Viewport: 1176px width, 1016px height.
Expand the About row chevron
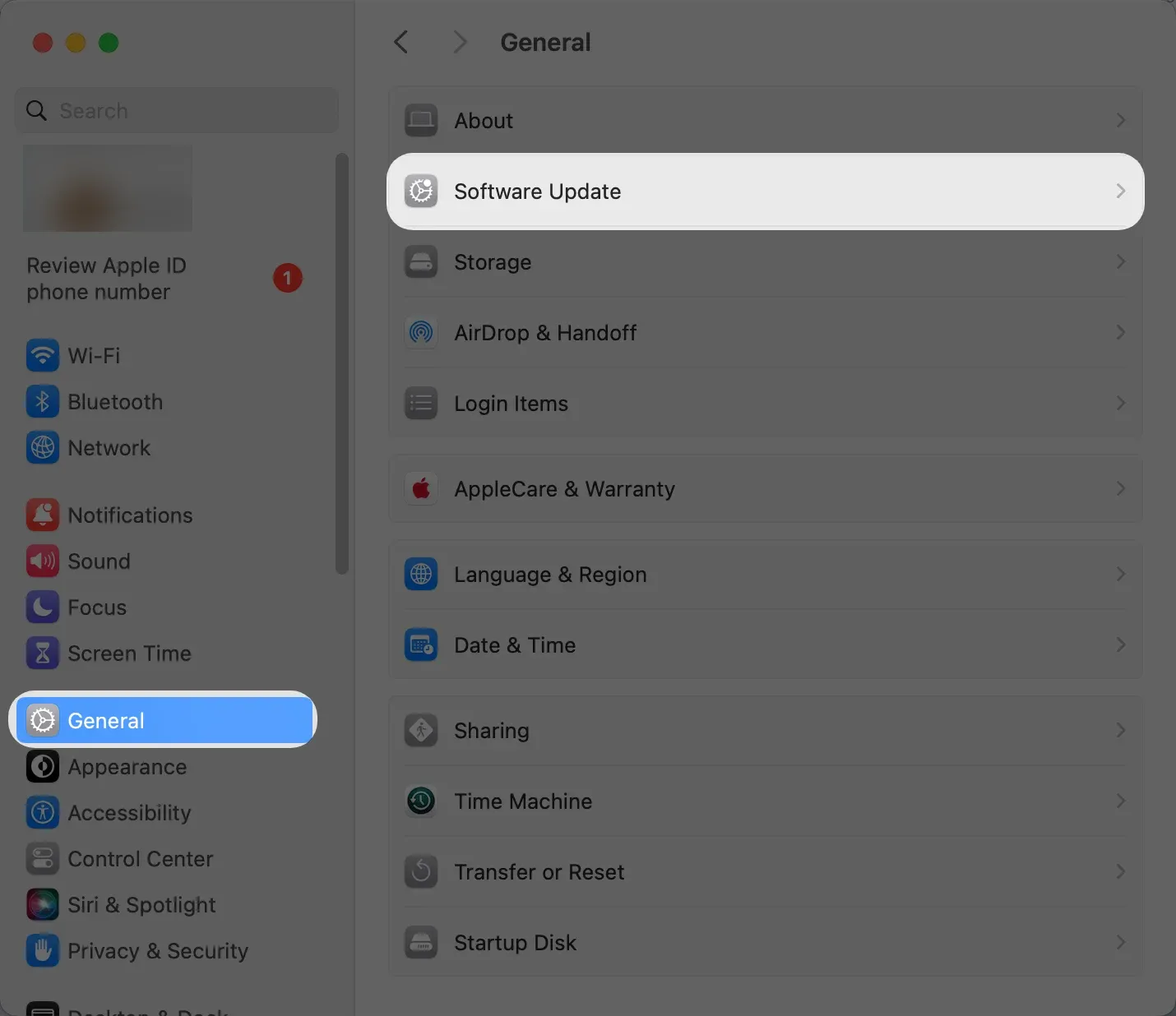coord(1121,121)
